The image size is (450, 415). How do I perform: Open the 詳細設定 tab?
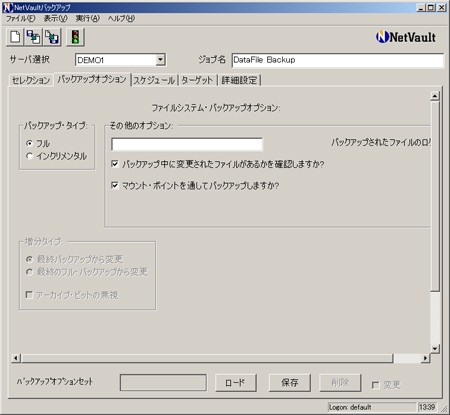click(x=239, y=80)
